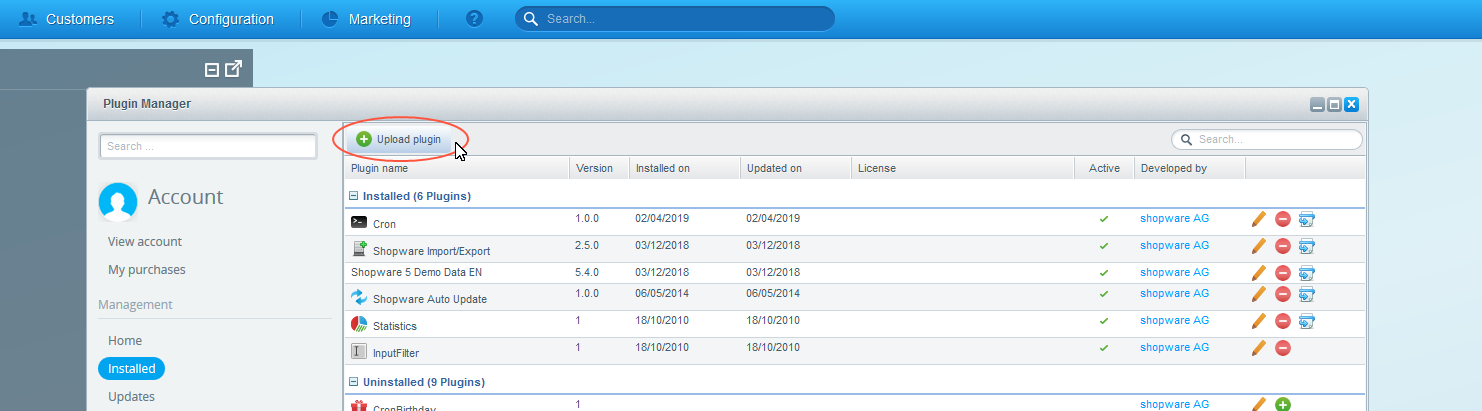Sort by License column header
Screen dimensions: 1482x411
[x=963, y=168]
